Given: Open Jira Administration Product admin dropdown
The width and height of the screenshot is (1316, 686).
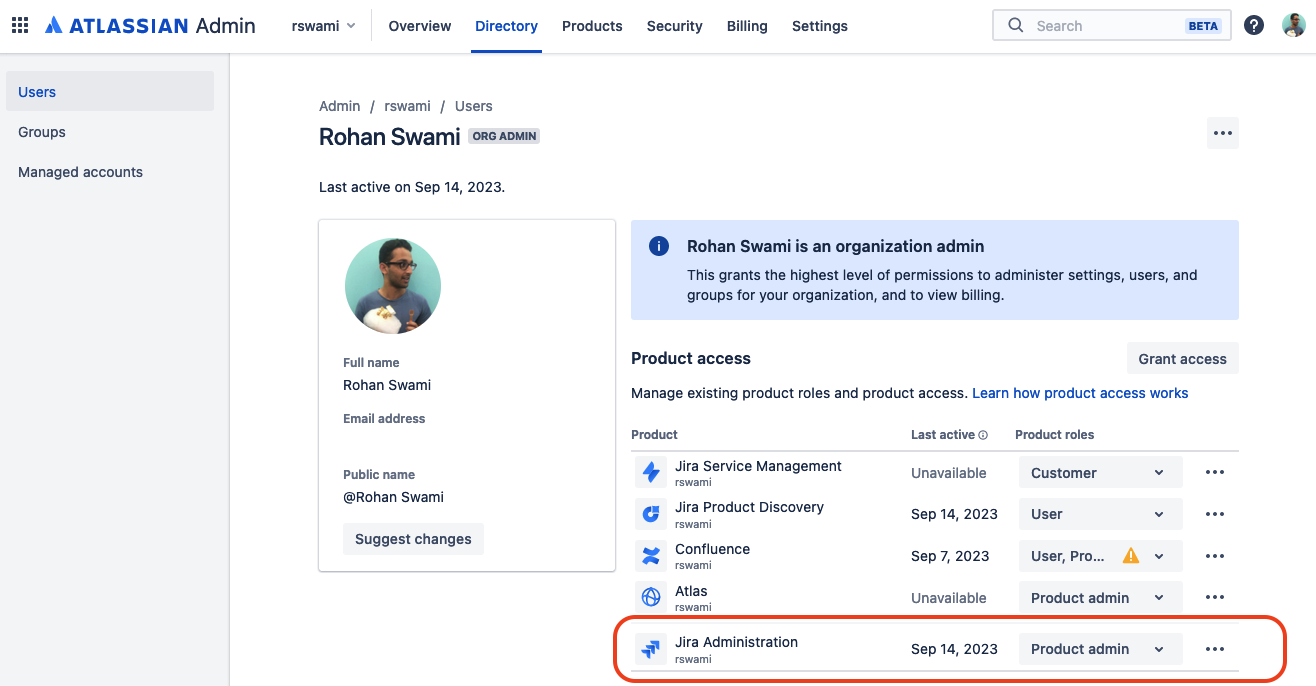Looking at the screenshot, I should click(1101, 649).
